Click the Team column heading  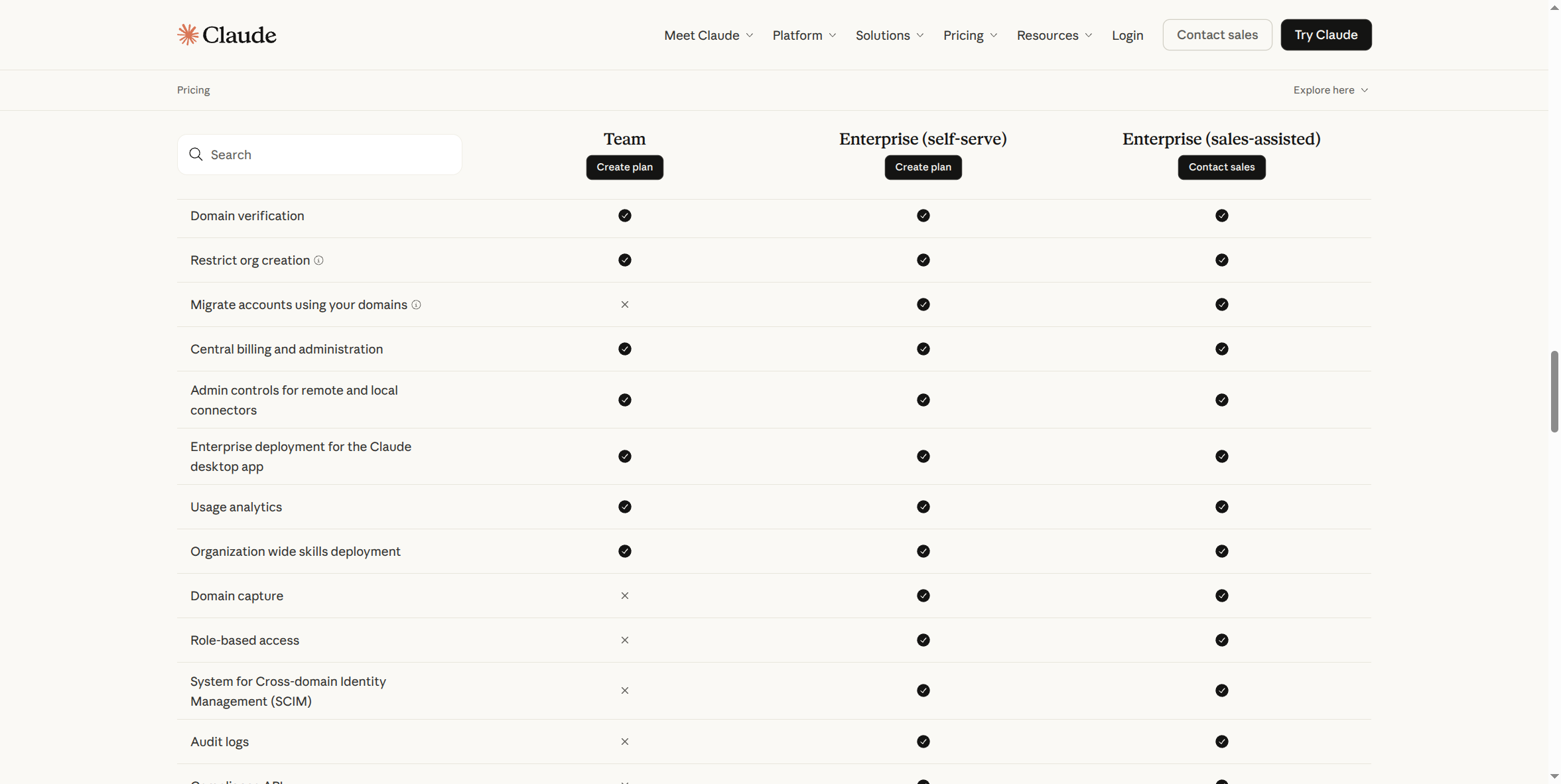pyautogui.click(x=625, y=139)
